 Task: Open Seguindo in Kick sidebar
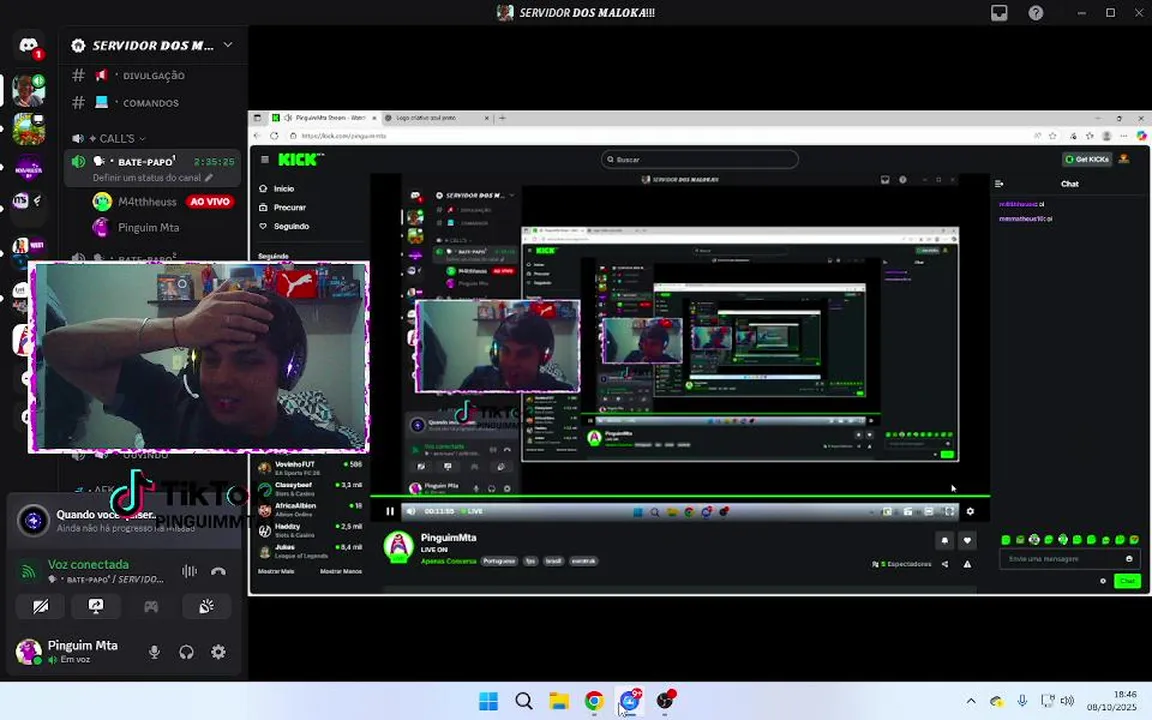coord(291,226)
